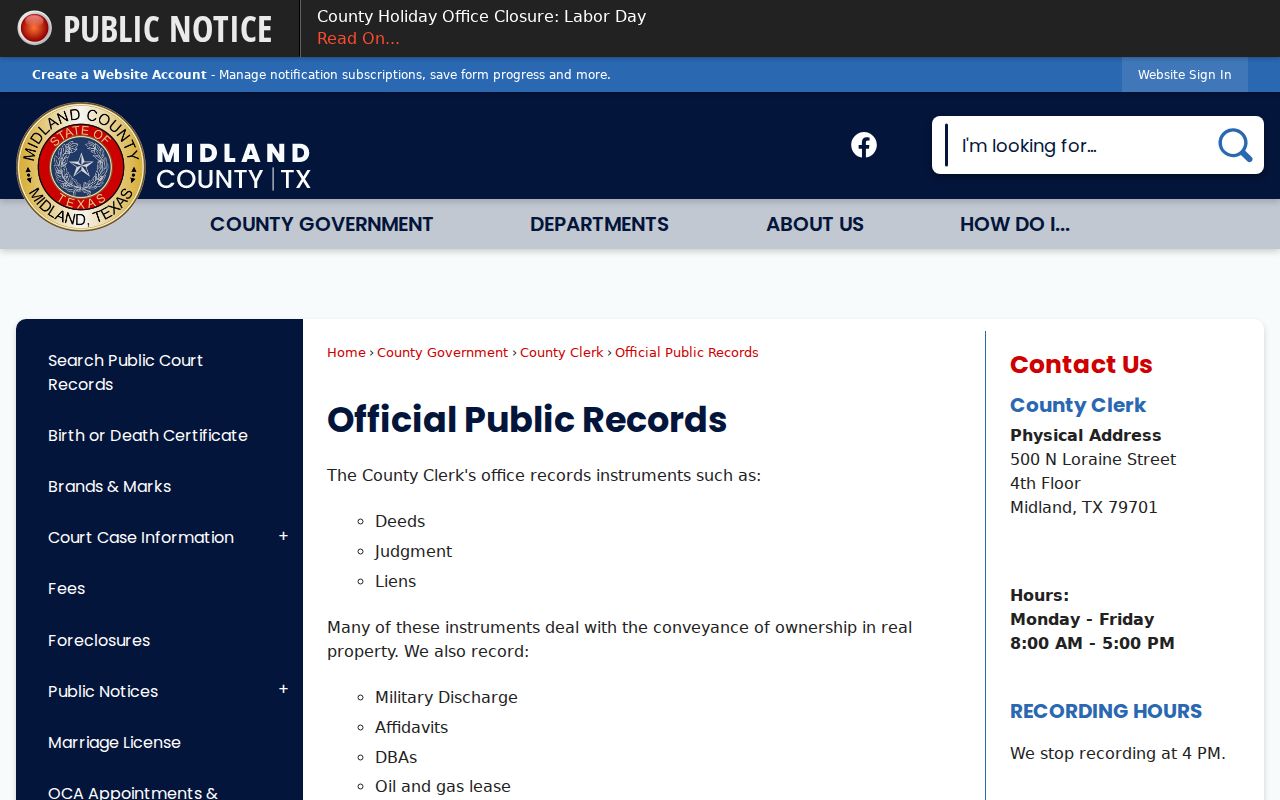
Task: Open Public Notices sidebar link
Action: (103, 691)
